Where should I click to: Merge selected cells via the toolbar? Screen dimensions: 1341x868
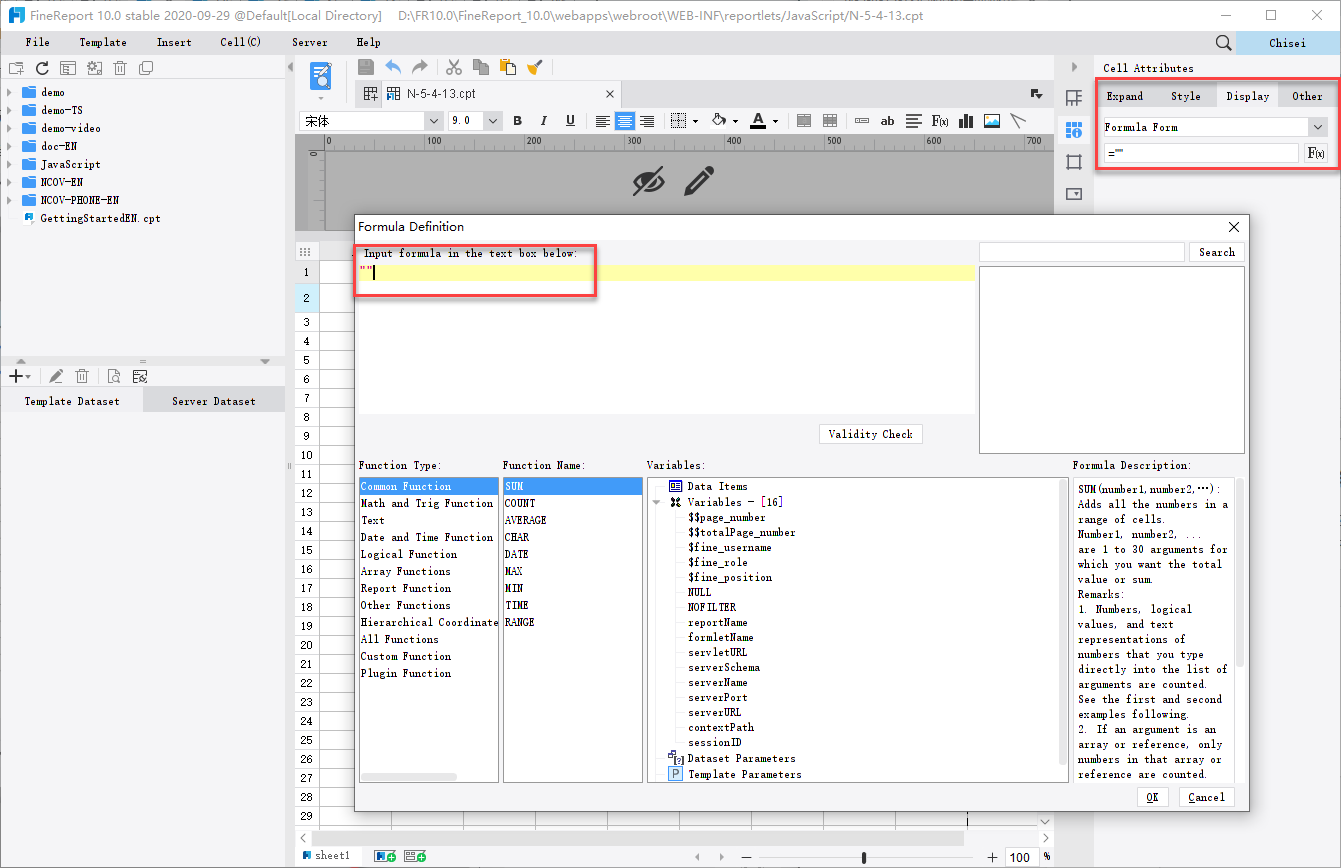pos(803,120)
